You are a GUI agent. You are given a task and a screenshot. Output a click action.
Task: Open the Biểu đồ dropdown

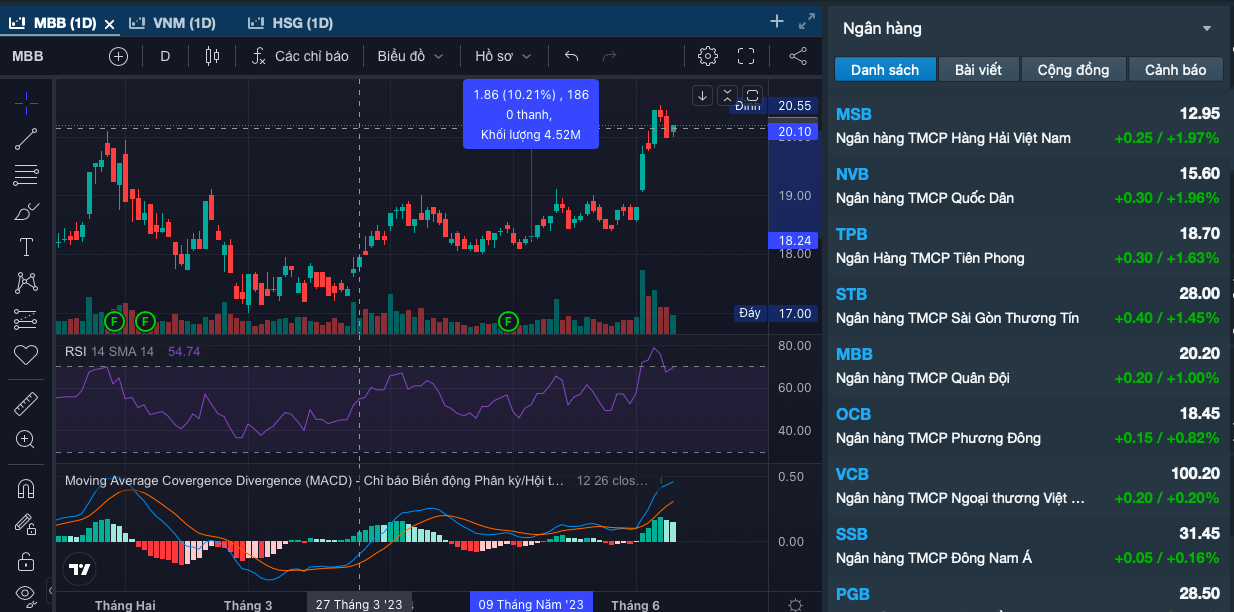(410, 56)
